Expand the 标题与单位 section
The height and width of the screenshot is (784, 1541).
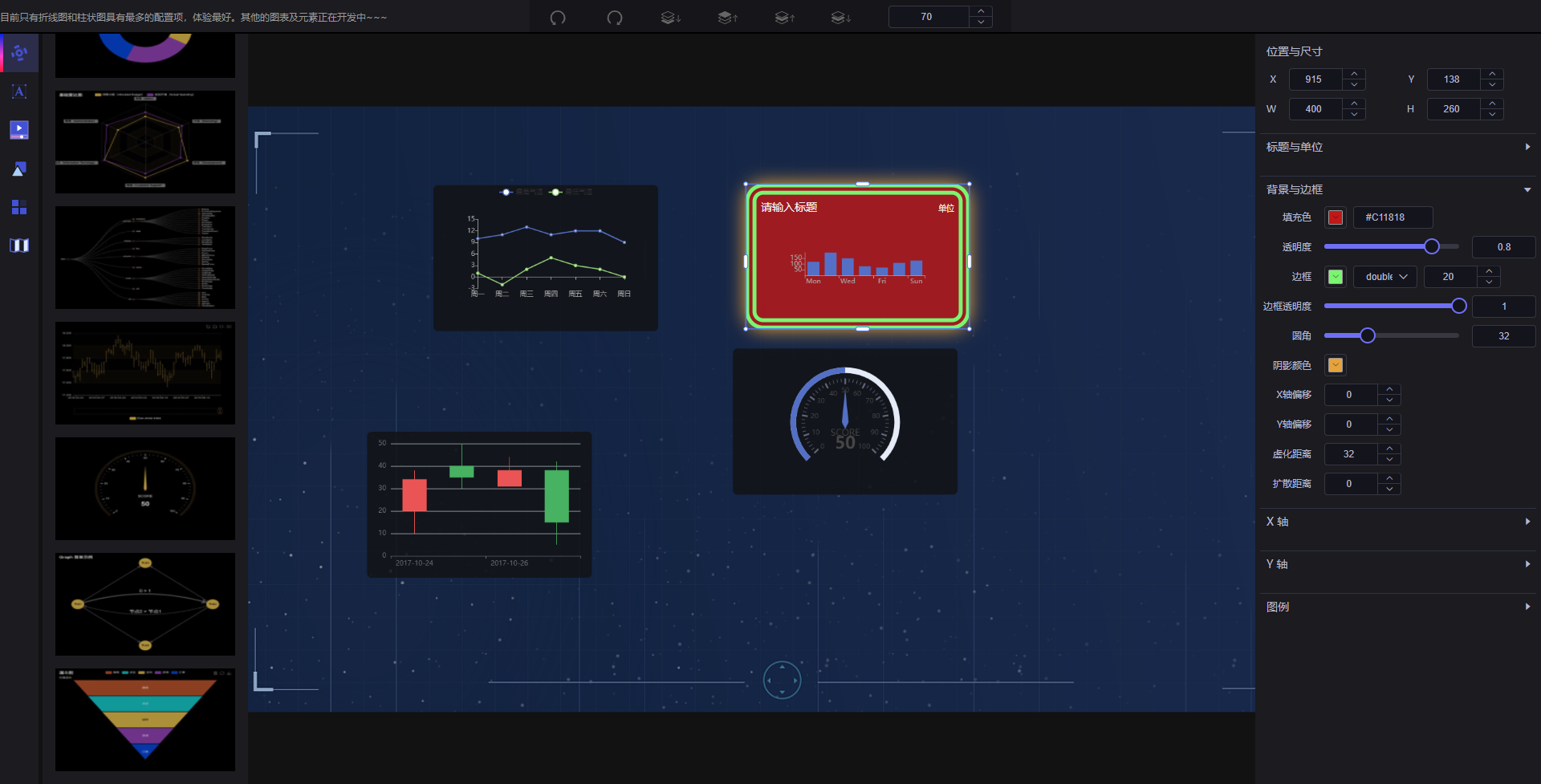[1398, 147]
